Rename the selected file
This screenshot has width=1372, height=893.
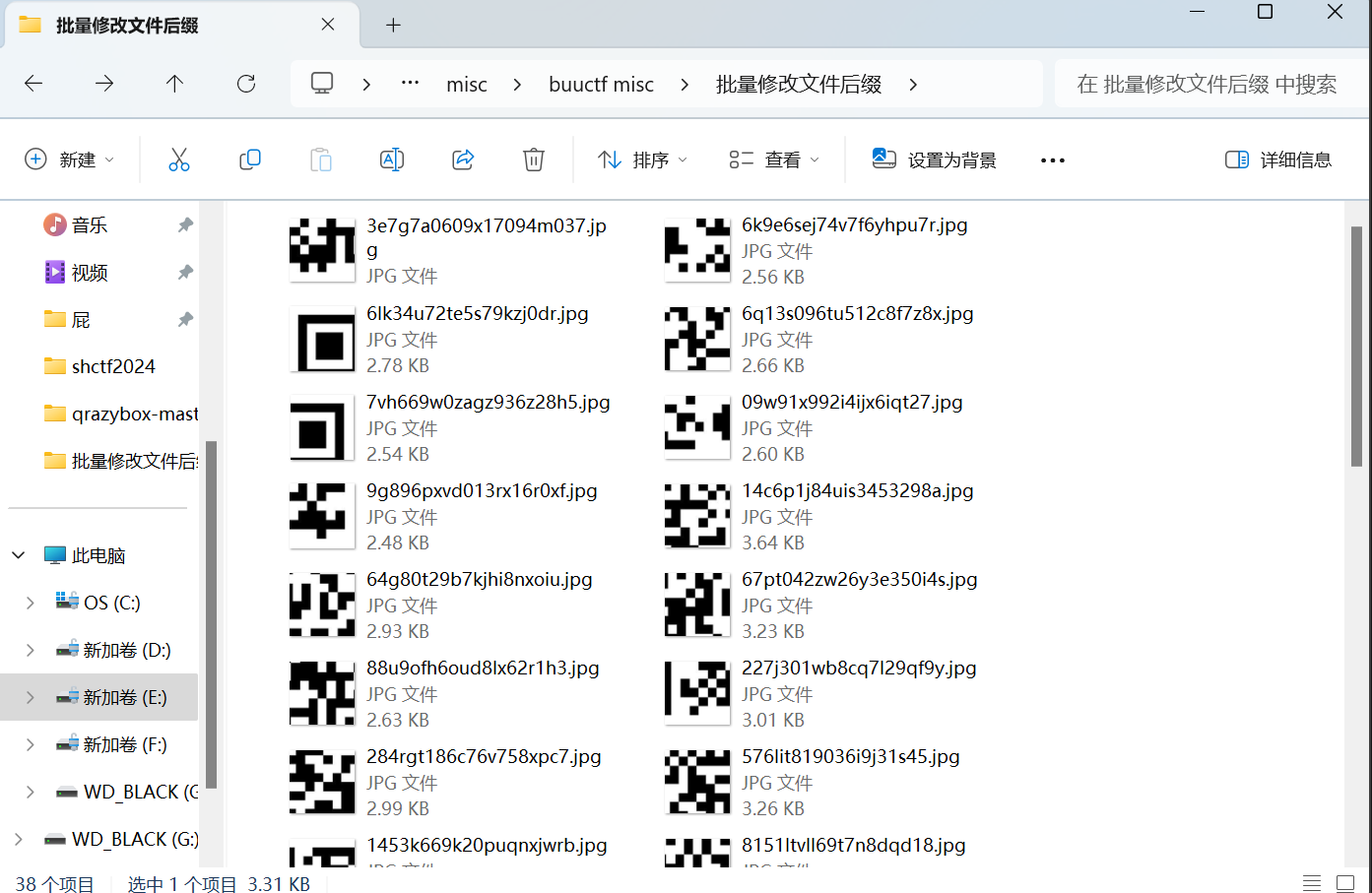(x=392, y=159)
